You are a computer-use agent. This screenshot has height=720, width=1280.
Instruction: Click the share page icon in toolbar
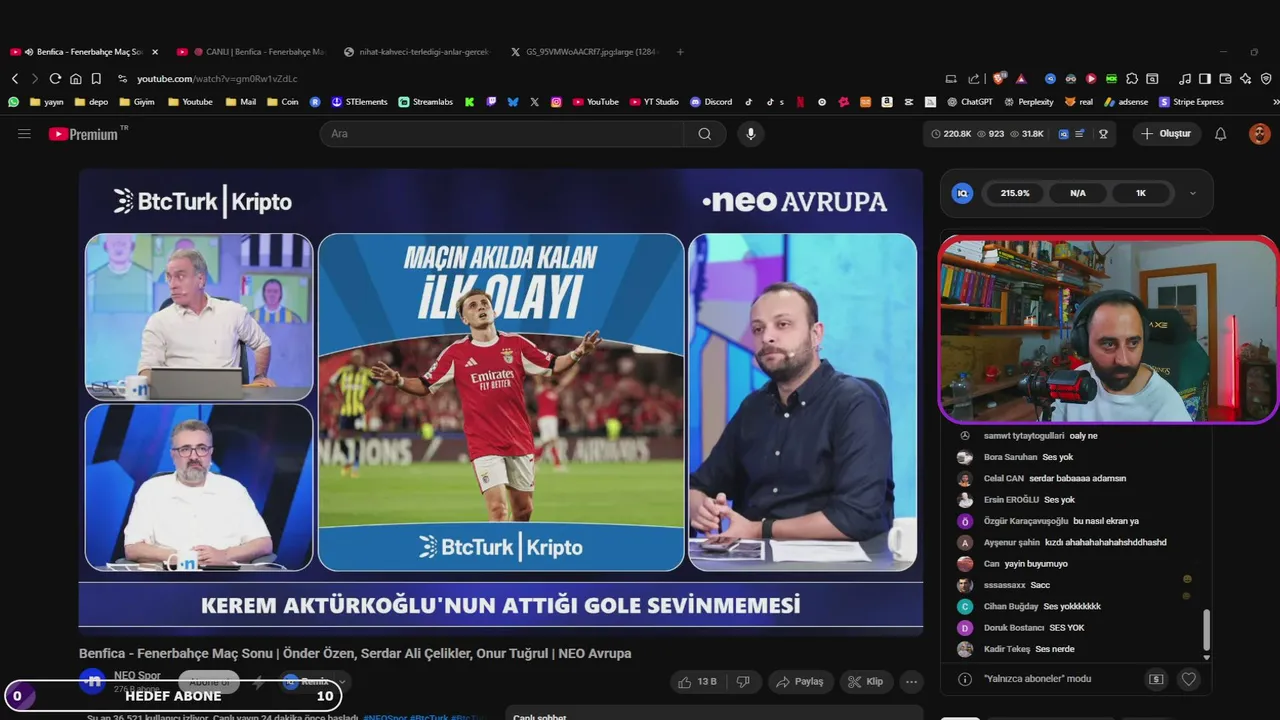click(974, 79)
